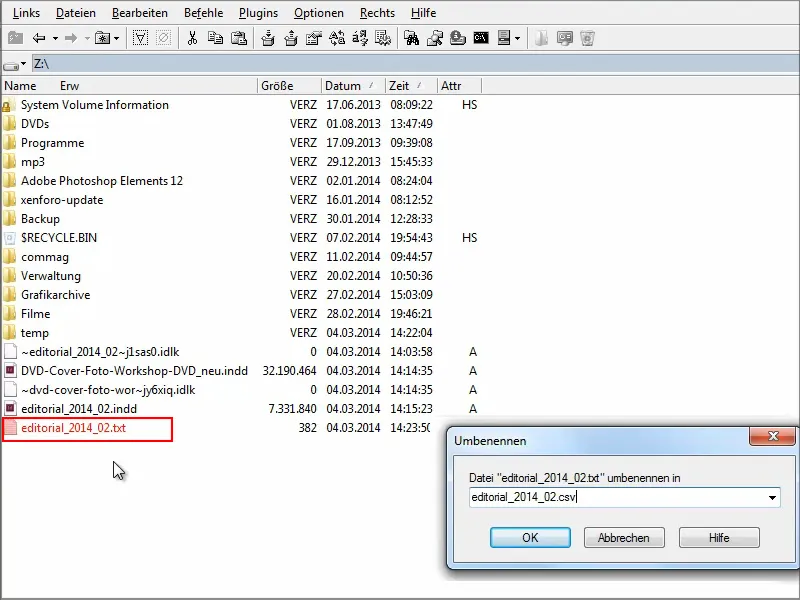Sort by the Attr column header

(459, 86)
